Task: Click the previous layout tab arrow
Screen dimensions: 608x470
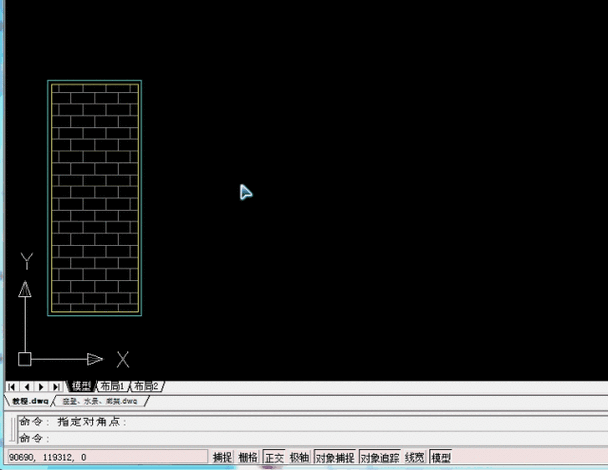Action: coord(26,386)
